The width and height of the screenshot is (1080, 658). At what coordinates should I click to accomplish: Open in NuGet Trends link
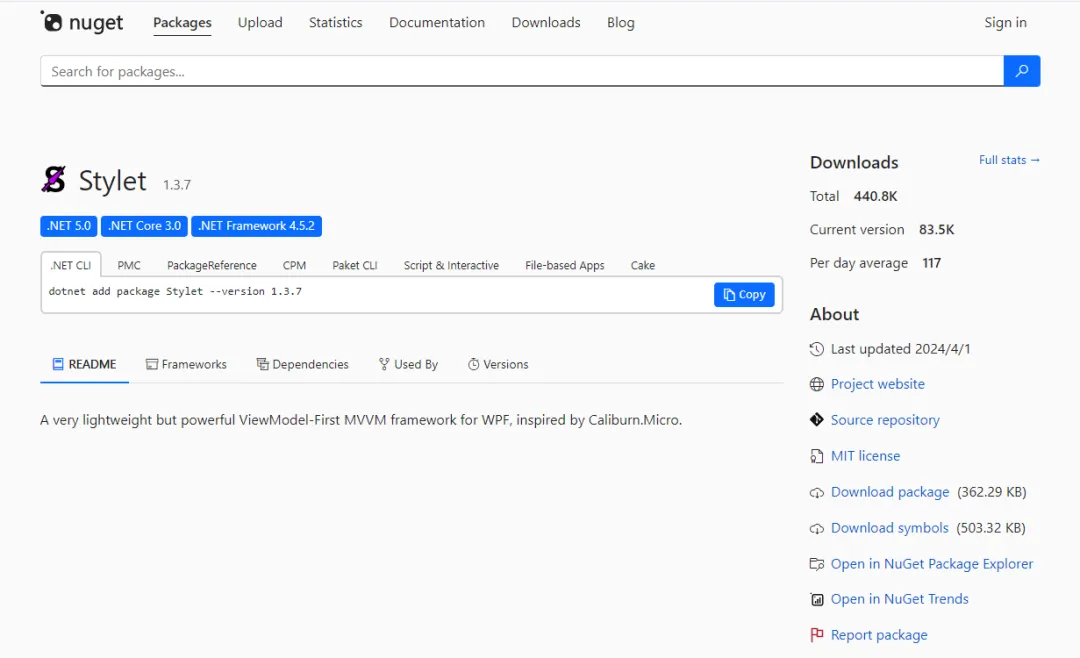pyautogui.click(x=900, y=599)
